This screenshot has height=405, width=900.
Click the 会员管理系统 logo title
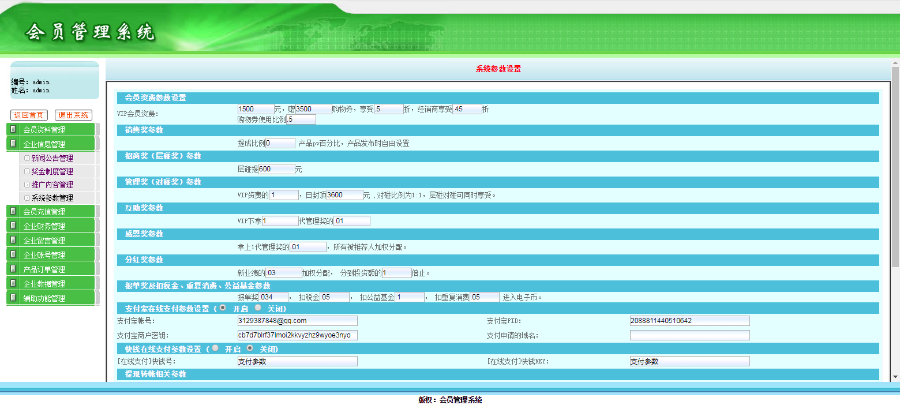(90, 32)
